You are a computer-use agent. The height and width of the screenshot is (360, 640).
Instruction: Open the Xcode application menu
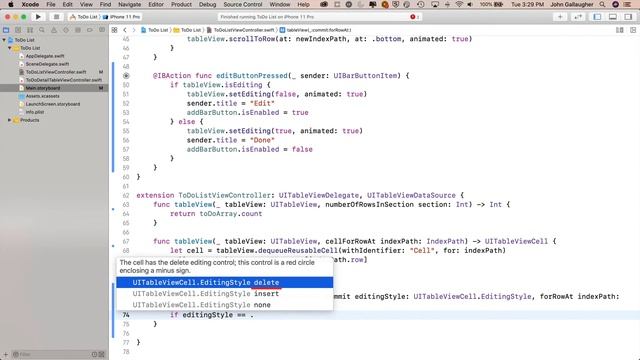pos(30,4)
